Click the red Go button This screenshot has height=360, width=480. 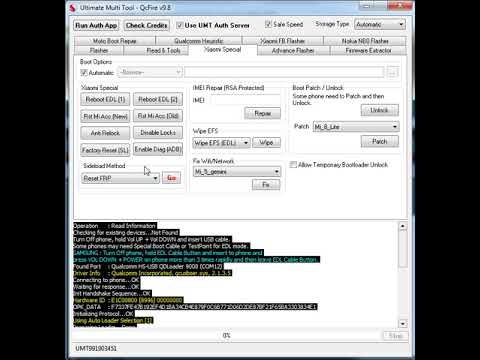[171, 178]
